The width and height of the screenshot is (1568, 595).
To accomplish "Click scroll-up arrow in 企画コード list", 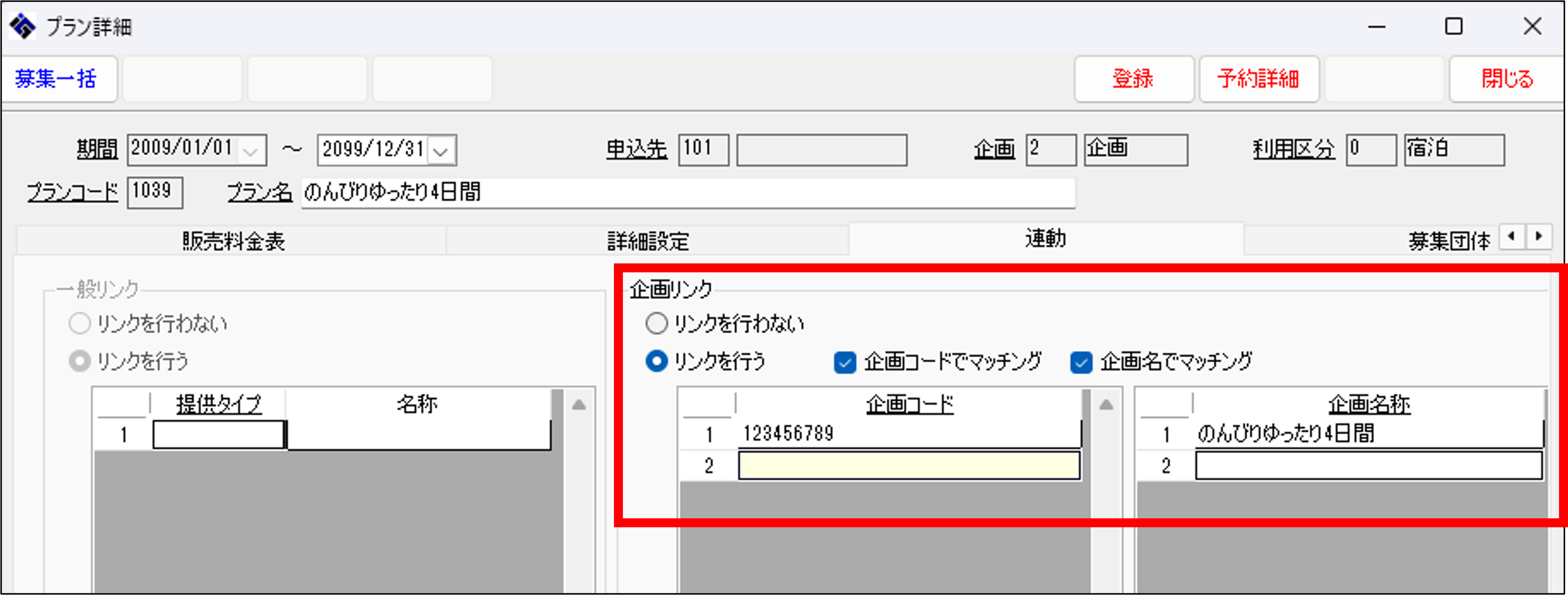I will 1106,405.
